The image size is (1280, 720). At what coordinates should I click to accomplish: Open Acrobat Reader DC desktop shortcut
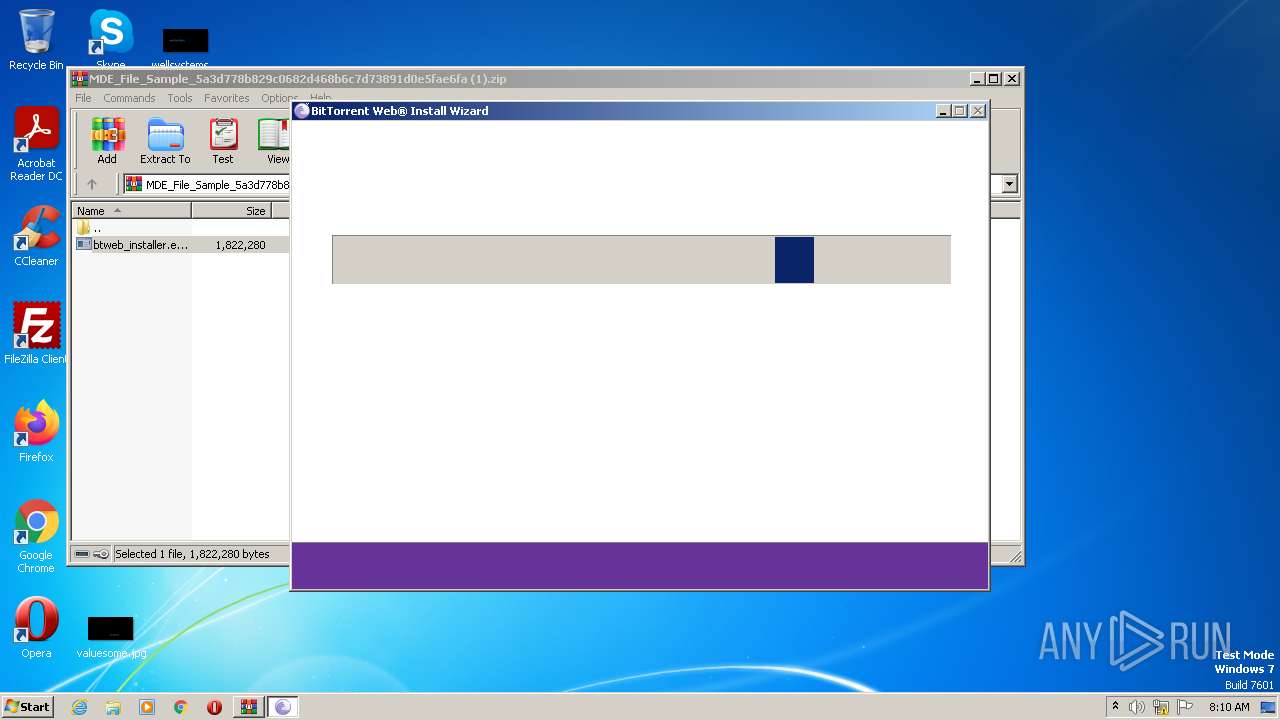(x=36, y=145)
